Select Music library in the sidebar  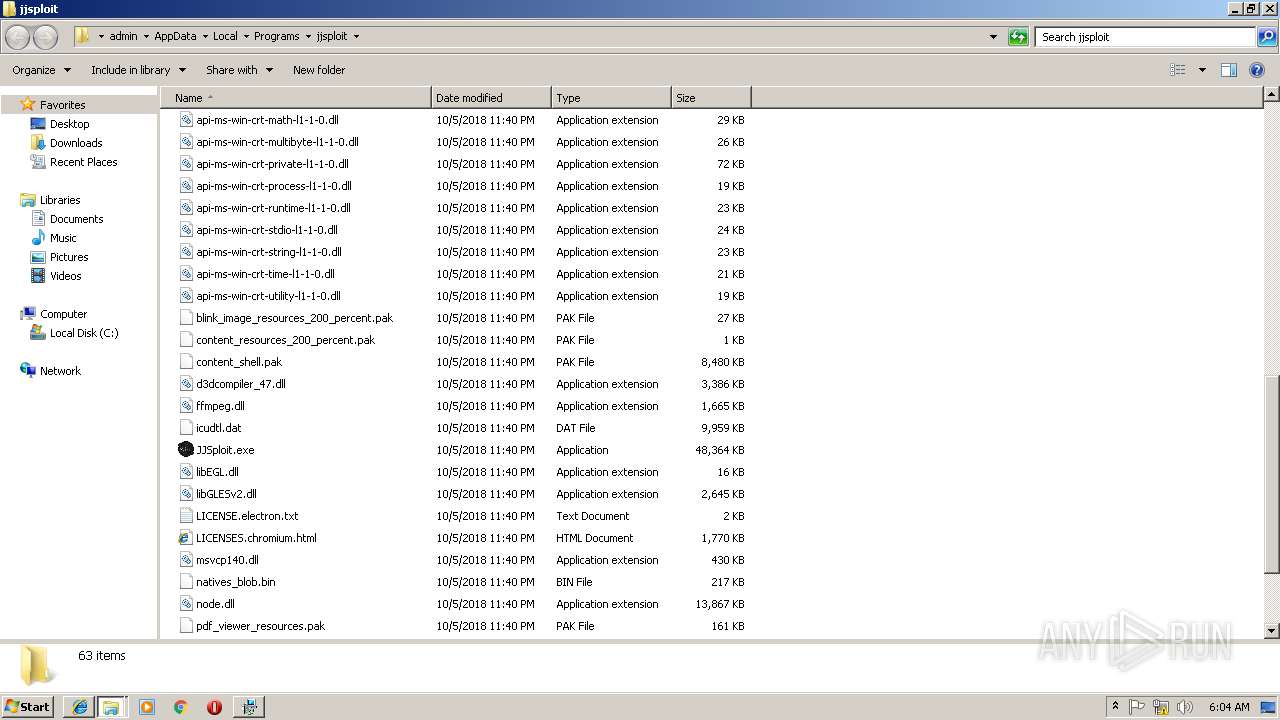[x=63, y=238]
